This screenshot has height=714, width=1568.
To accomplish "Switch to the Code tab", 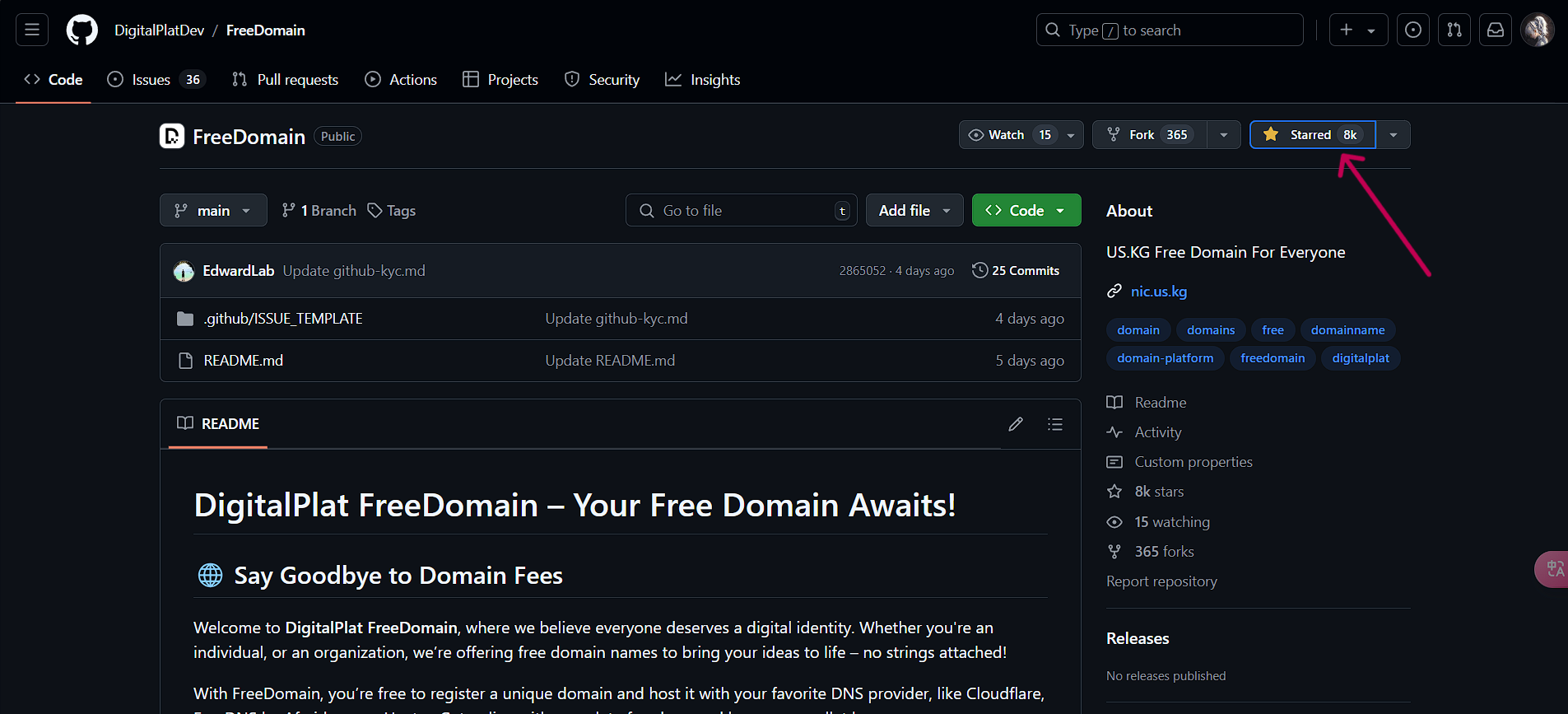I will [54, 80].
